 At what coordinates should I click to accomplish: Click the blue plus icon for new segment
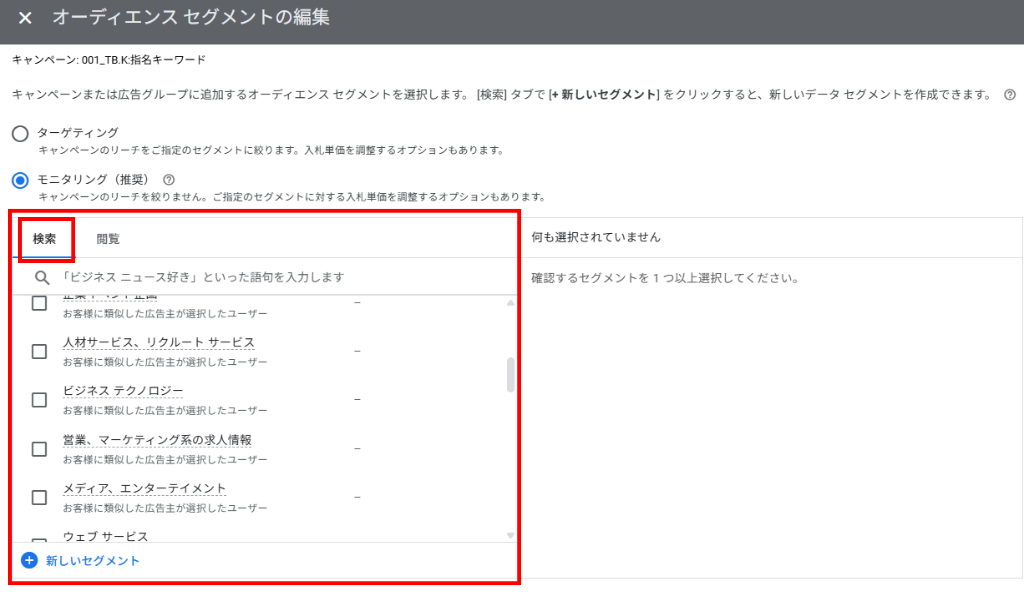click(x=29, y=560)
